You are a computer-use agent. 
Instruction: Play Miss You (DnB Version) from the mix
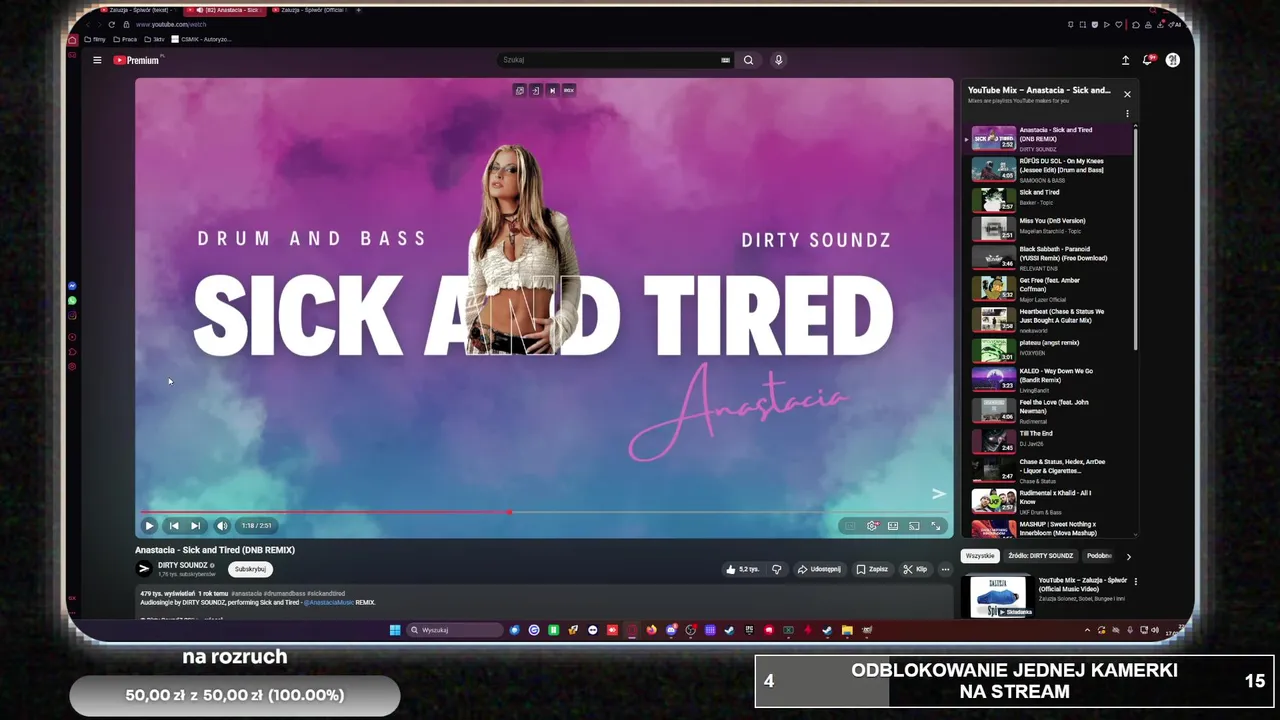tap(1050, 226)
